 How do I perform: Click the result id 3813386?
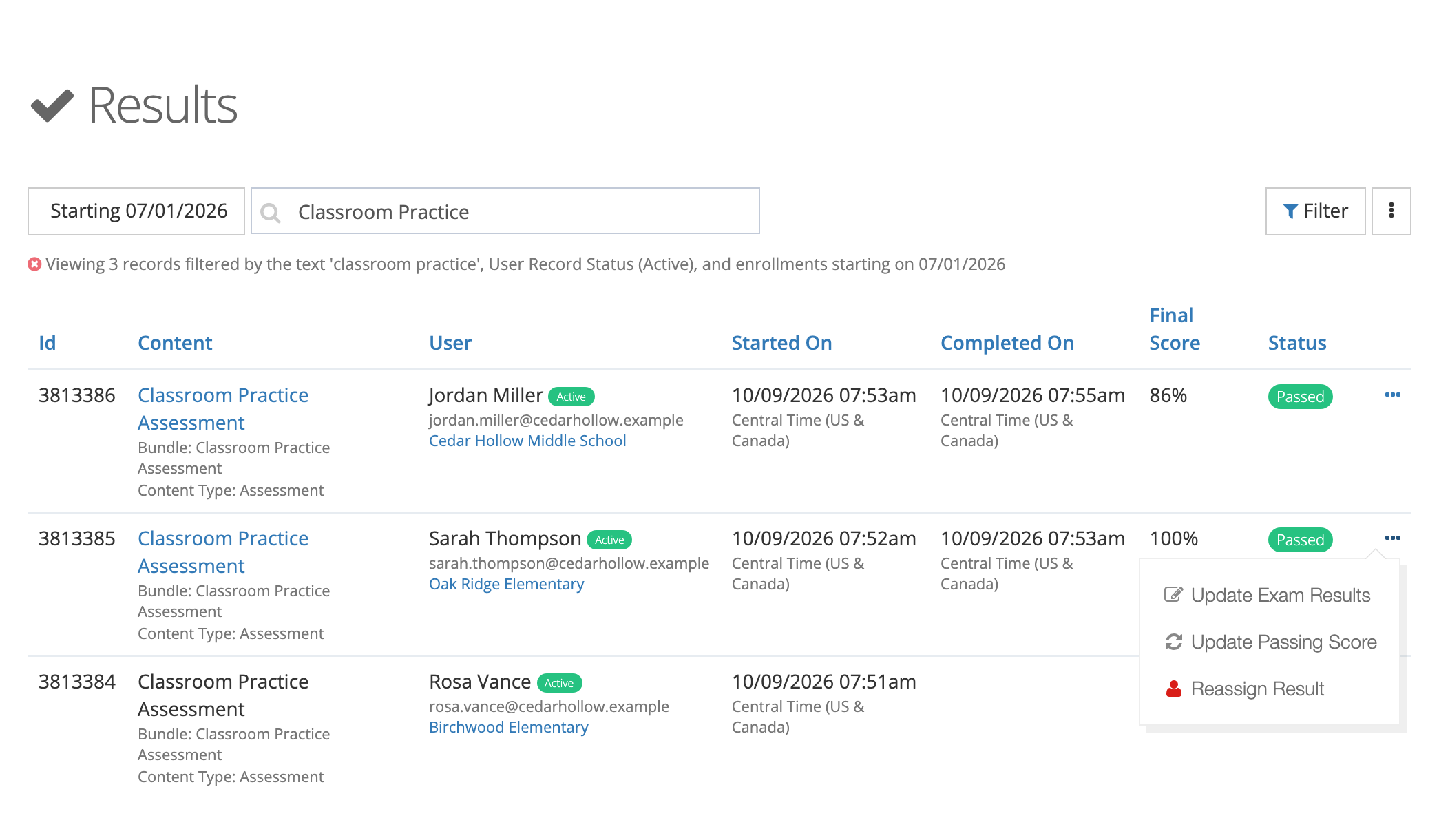(77, 395)
